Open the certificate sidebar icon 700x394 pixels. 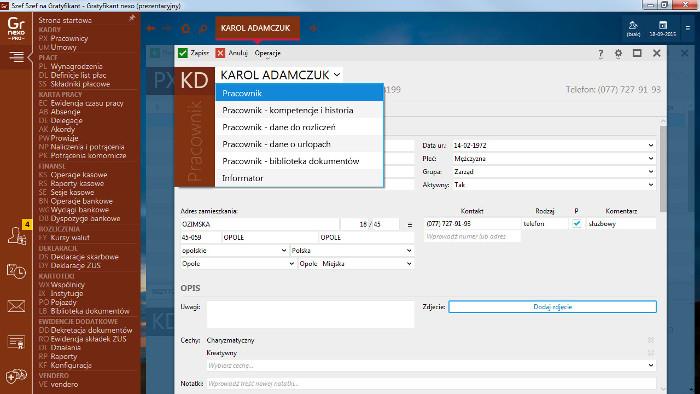[x=17, y=342]
